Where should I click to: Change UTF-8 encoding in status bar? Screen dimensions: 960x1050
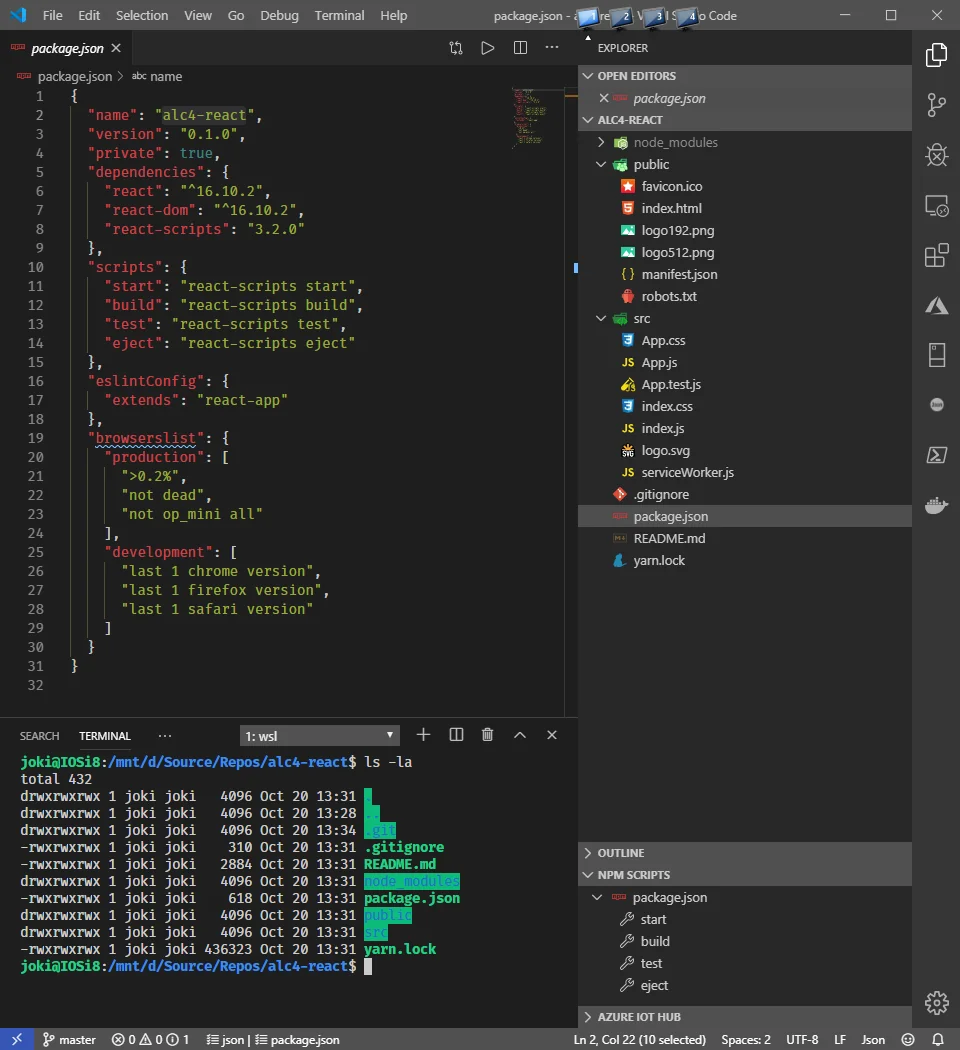coord(802,1039)
